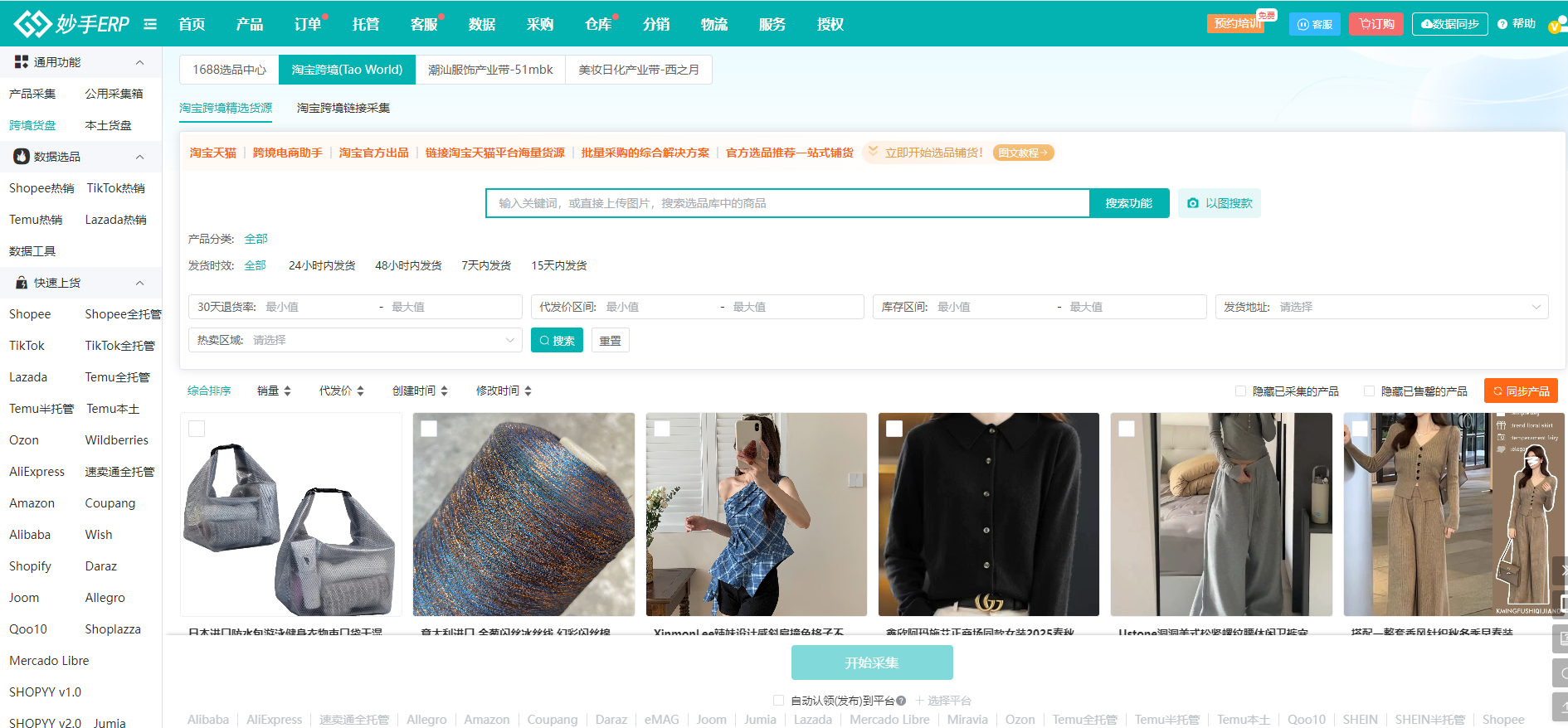Switch to 潮汕服饰产业带-51mbk tab
Image resolution: width=1568 pixels, height=728 pixels.
tap(490, 70)
